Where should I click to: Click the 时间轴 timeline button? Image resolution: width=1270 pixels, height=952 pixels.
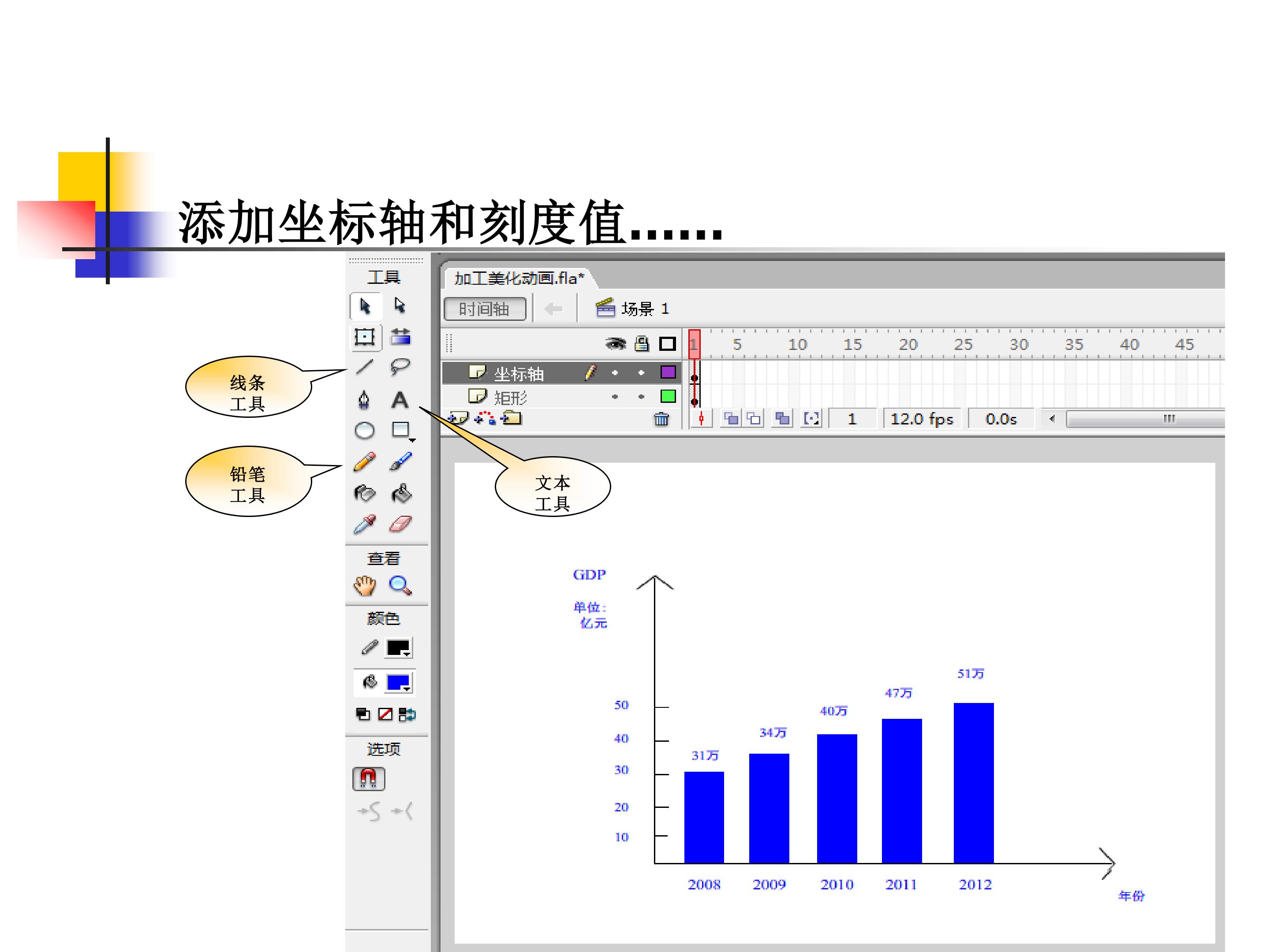tap(485, 309)
